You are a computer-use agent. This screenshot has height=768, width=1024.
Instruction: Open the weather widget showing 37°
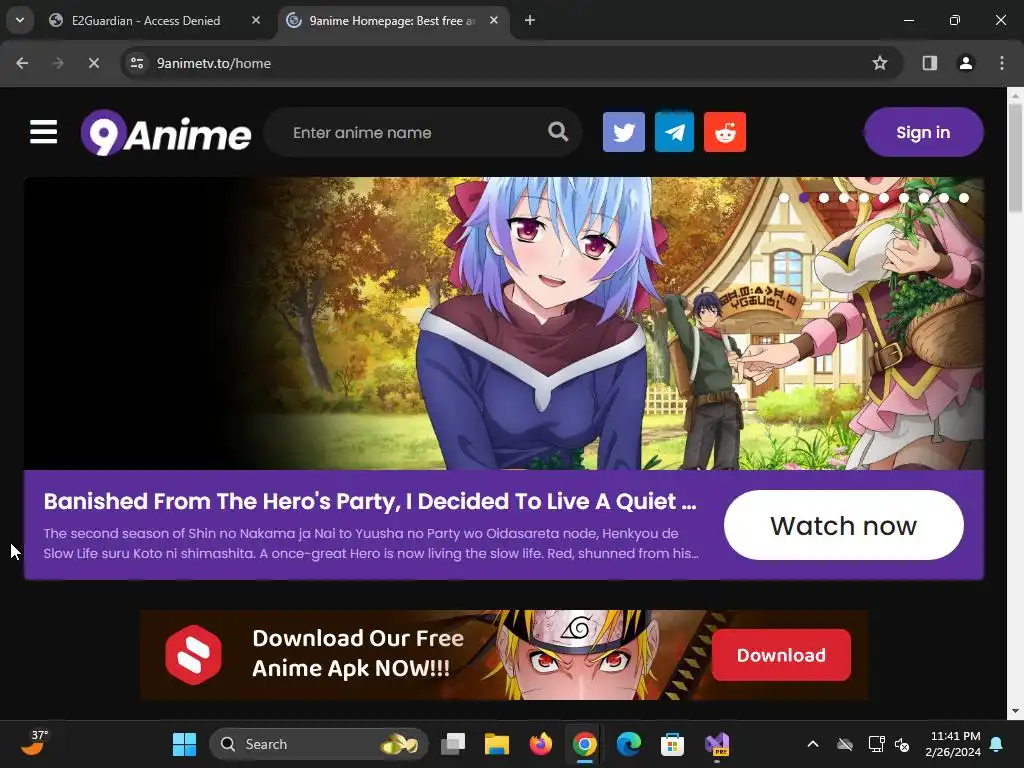click(x=34, y=743)
